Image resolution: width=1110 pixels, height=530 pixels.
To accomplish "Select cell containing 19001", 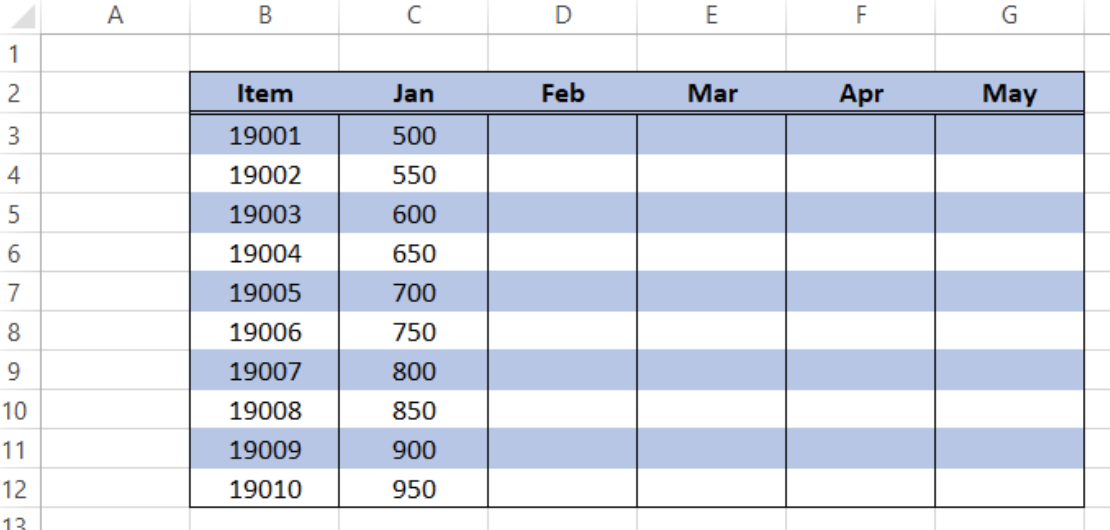I will tap(264, 134).
